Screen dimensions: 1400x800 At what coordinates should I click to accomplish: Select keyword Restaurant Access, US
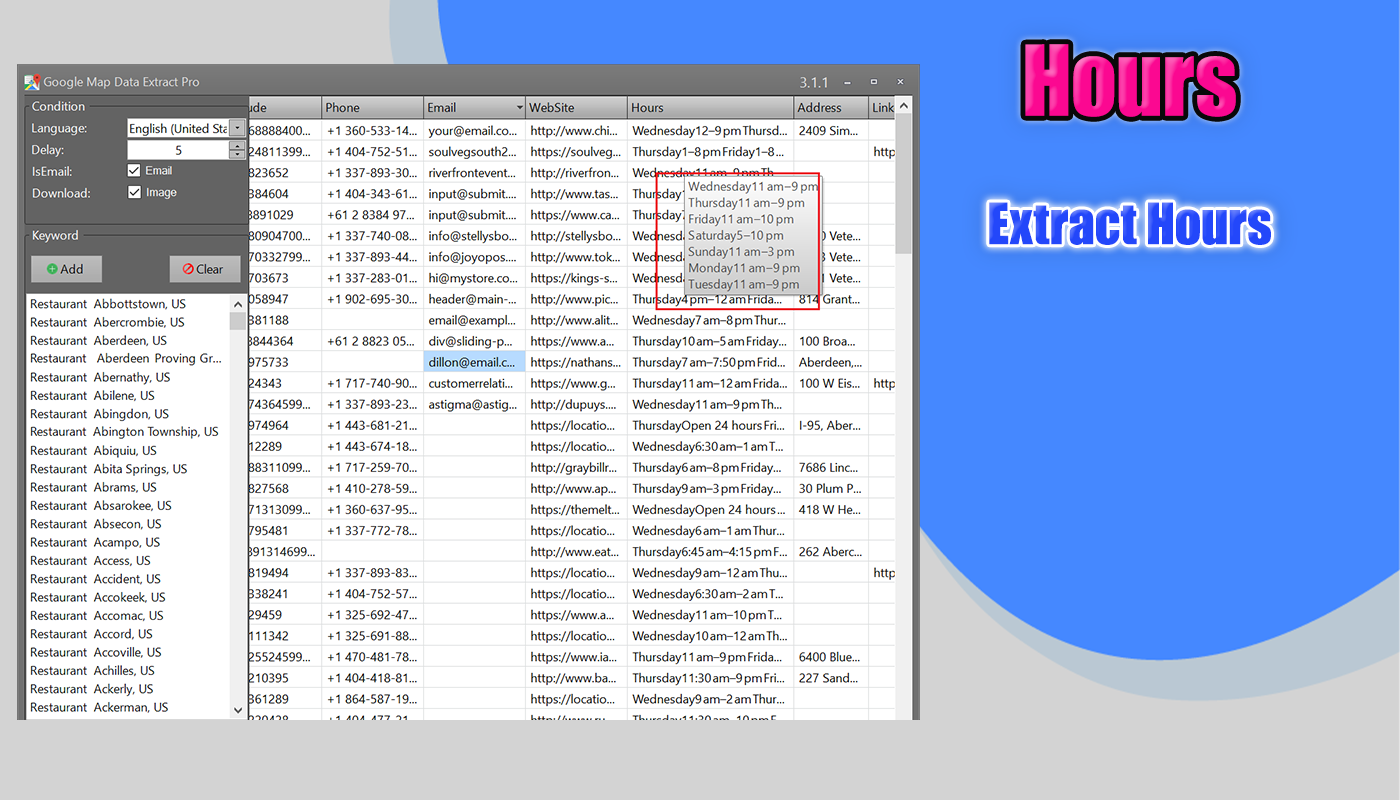tap(90, 560)
